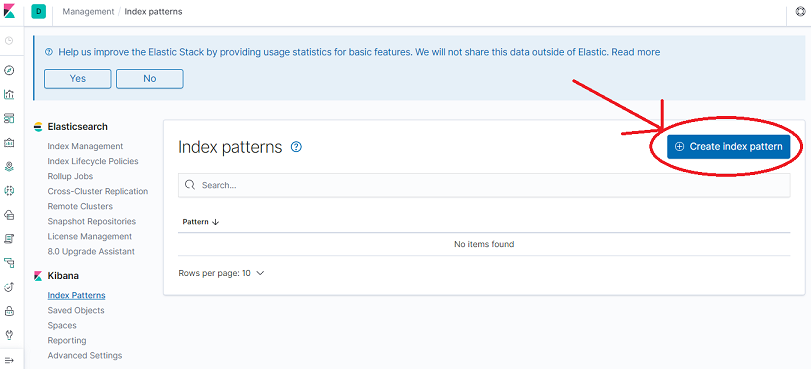Open the D space avatar
Screen dimensions: 811x369
tap(38, 11)
